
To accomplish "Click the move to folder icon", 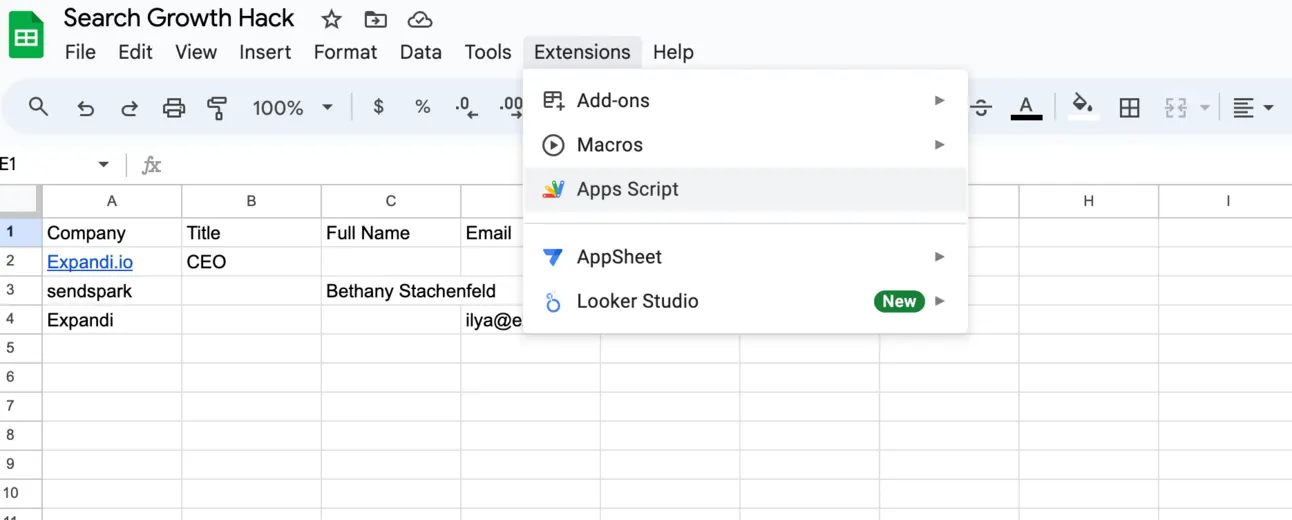I will point(376,19).
